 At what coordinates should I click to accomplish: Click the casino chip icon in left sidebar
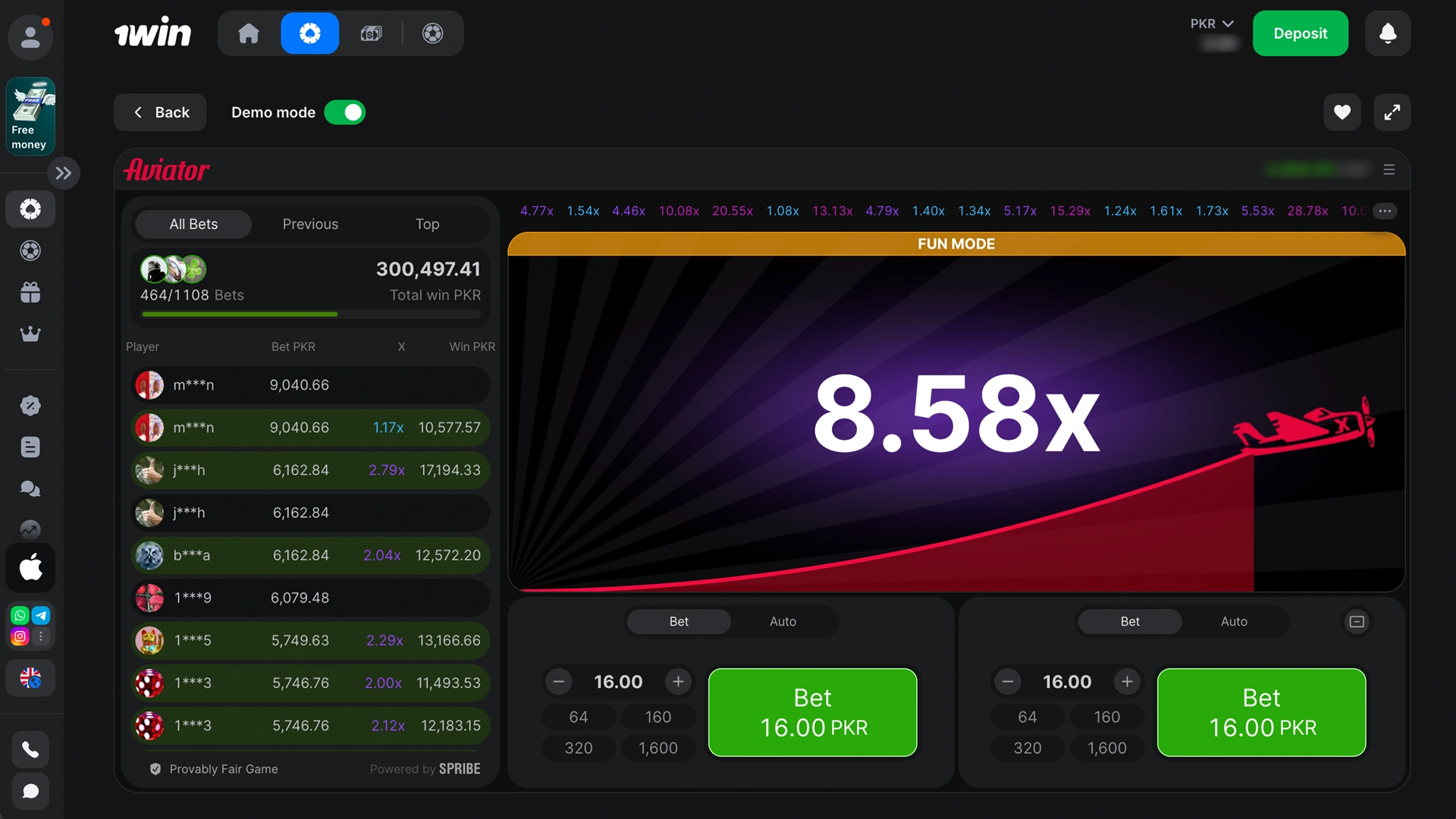(30, 209)
